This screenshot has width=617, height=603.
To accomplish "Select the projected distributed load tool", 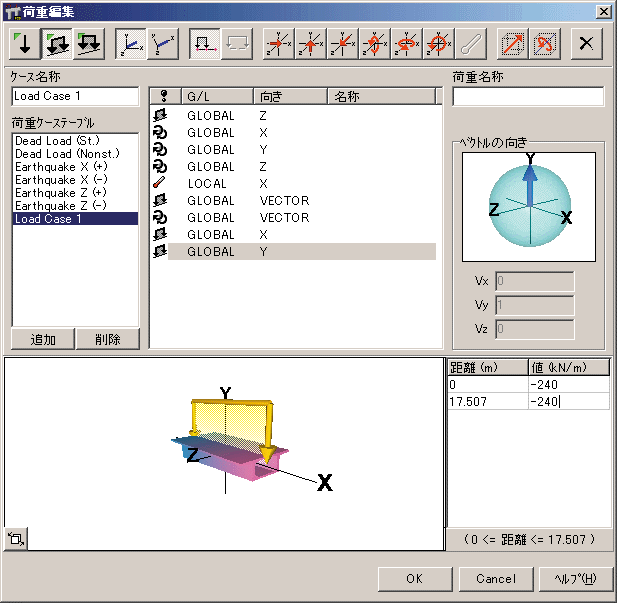I will 89,44.
